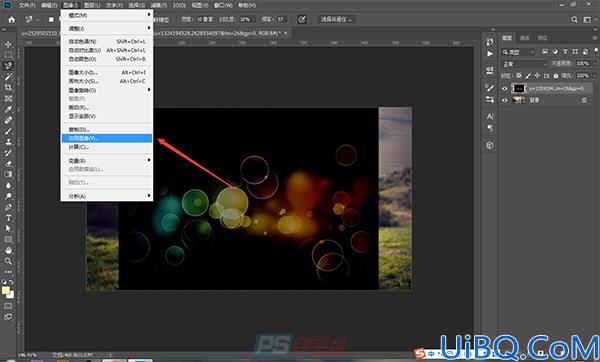Open the 窗口(W) menu
The height and width of the screenshot is (362, 600).
pyautogui.click(x=223, y=5)
